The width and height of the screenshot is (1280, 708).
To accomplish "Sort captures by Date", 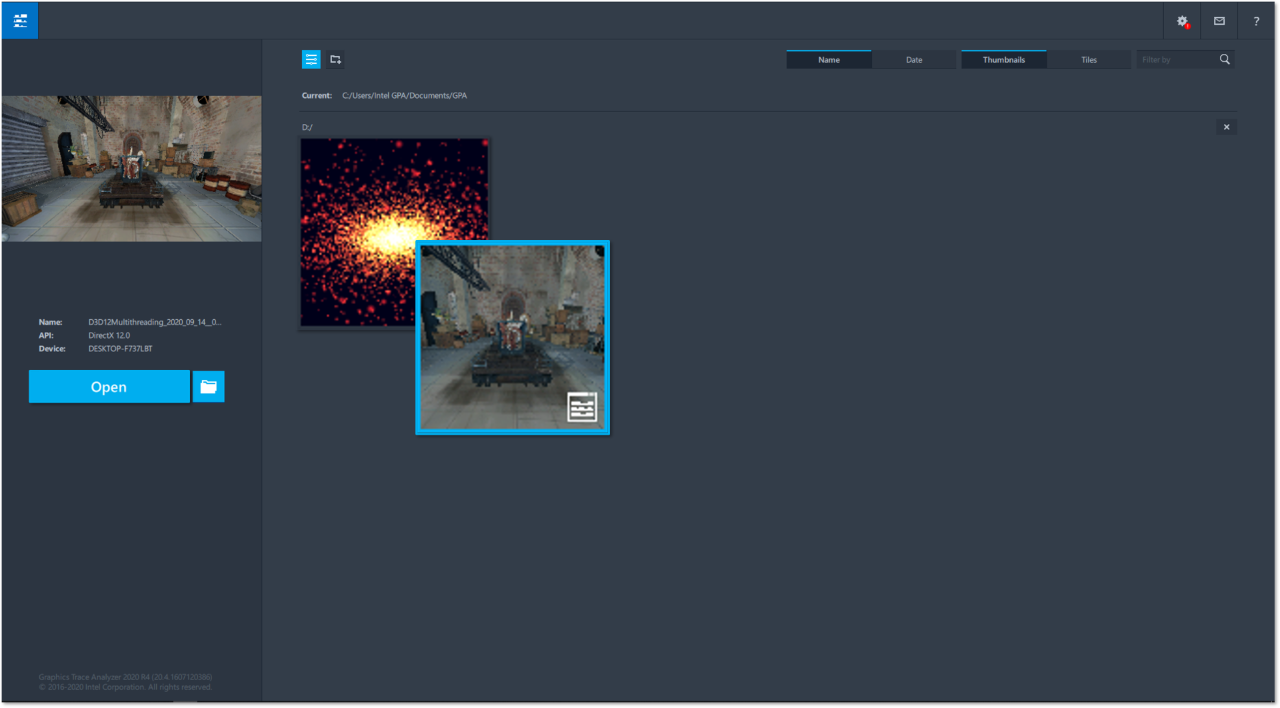I will pos(914,60).
